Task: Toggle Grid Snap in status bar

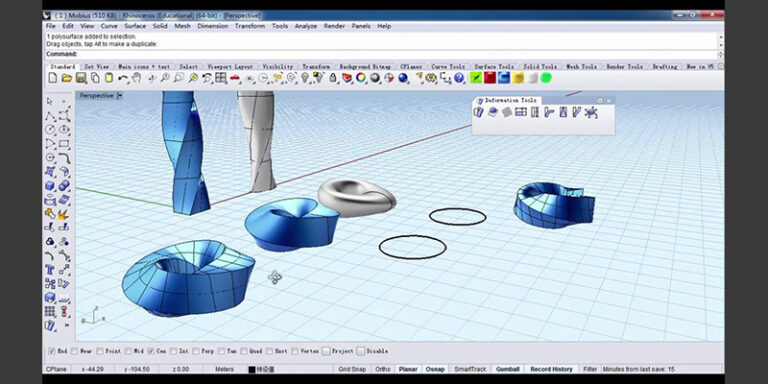Action: (351, 369)
